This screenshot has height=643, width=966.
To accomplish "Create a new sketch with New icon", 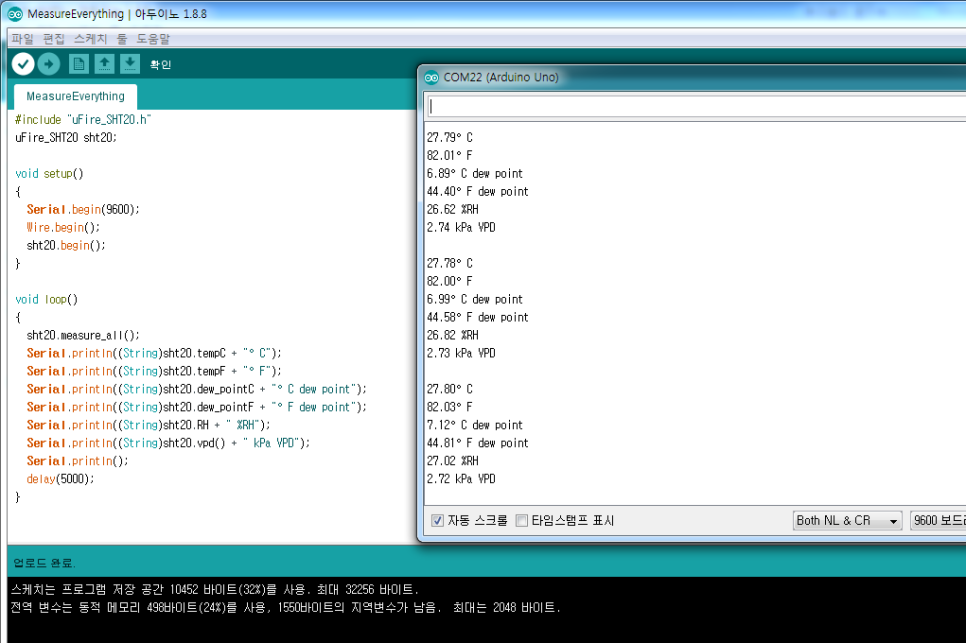I will pyautogui.click(x=78, y=64).
